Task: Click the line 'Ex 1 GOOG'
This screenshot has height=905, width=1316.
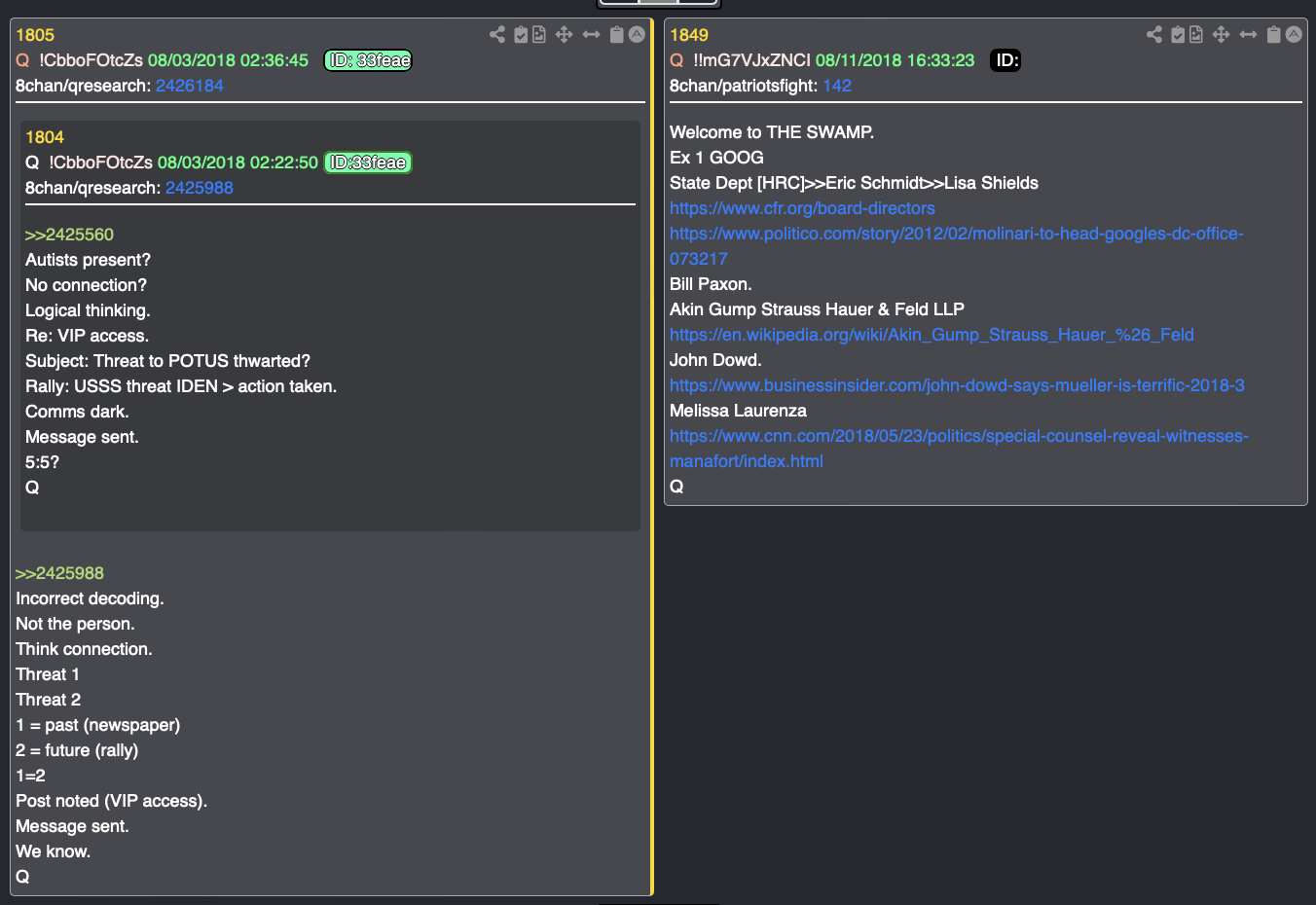Action: coord(716,158)
